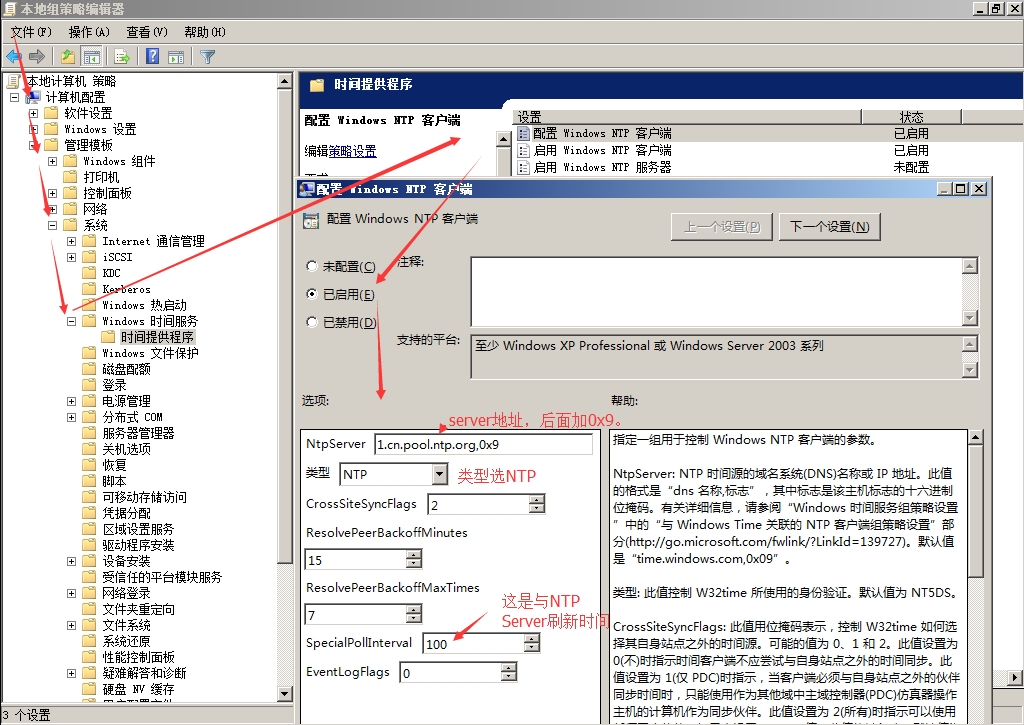Image resolution: width=1024 pixels, height=725 pixels.
Task: Expand the 控制面板 tree node
Action: 52,193
